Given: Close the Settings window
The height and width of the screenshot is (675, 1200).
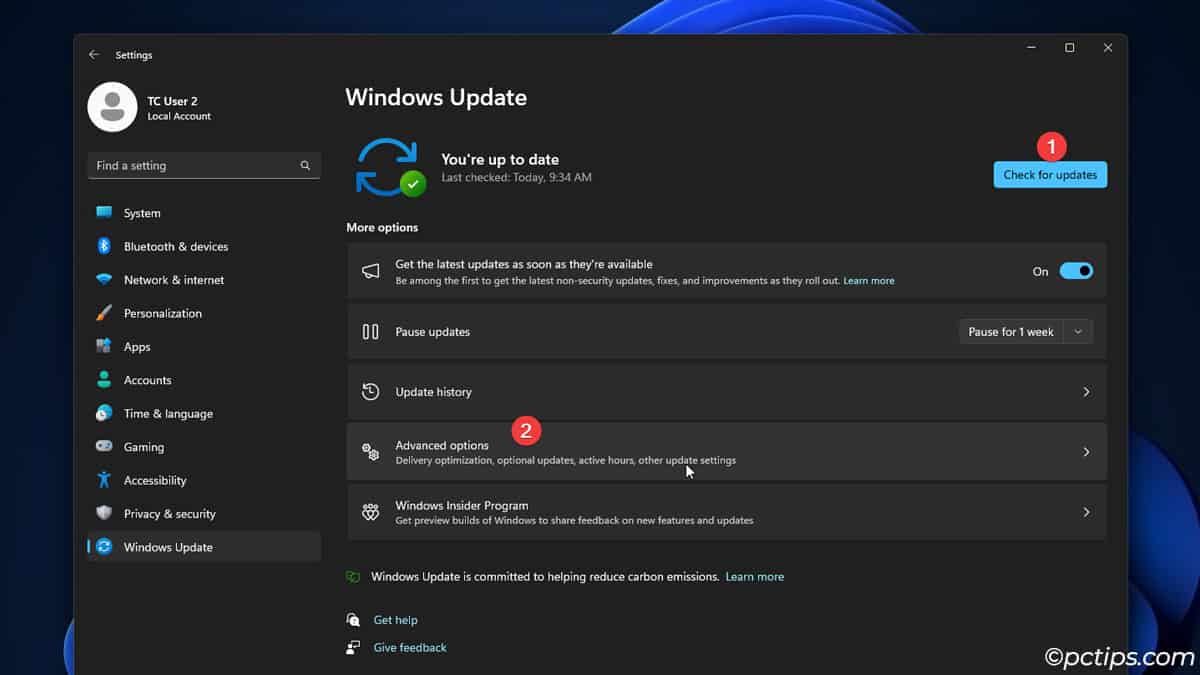Looking at the screenshot, I should [x=1107, y=48].
